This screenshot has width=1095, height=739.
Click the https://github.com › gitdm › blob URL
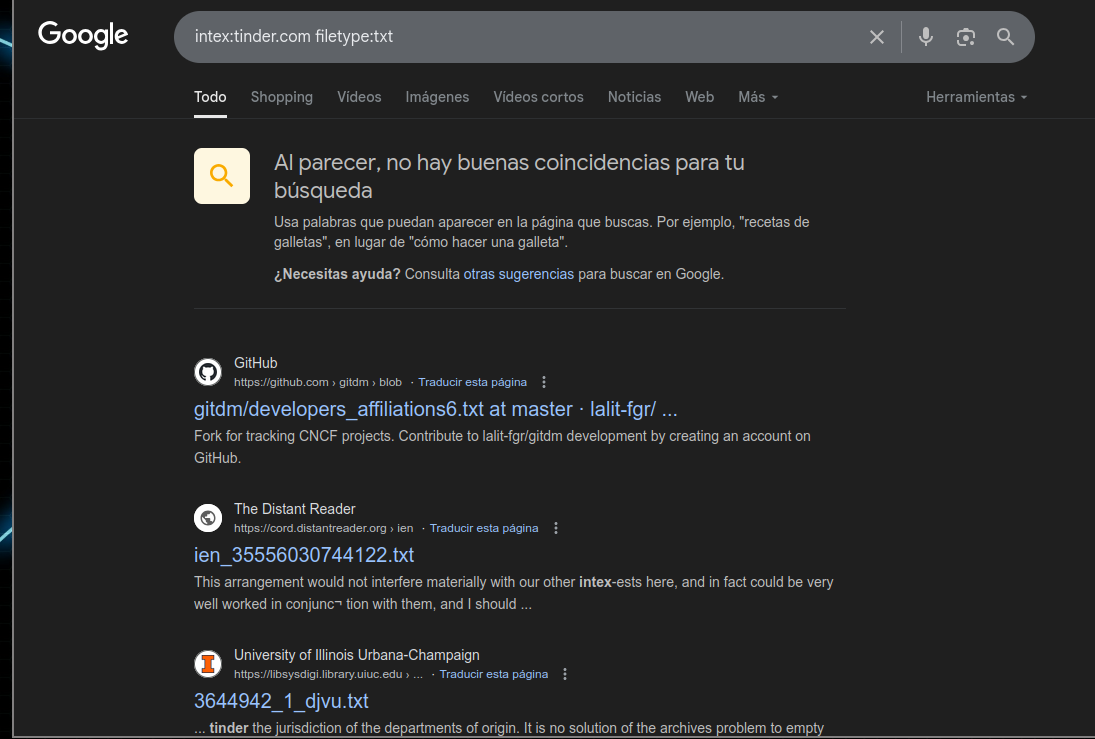[318, 382]
